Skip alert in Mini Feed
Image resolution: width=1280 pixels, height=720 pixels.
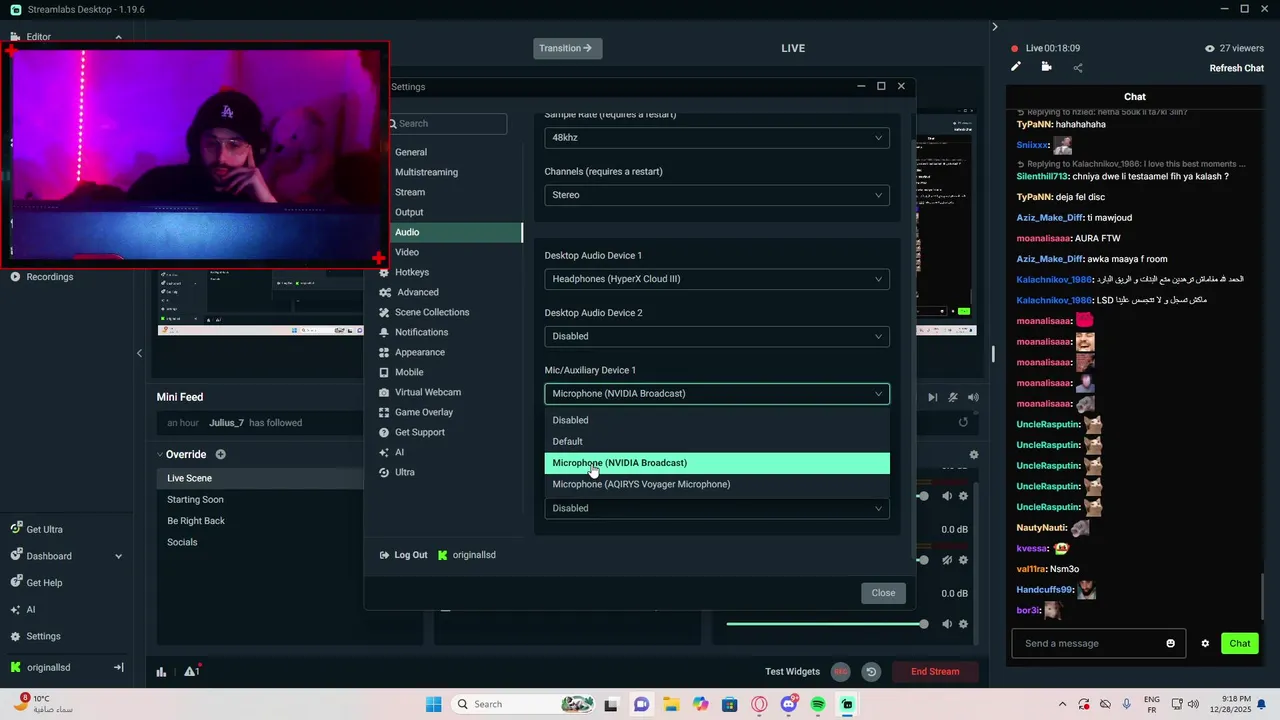coord(933,397)
